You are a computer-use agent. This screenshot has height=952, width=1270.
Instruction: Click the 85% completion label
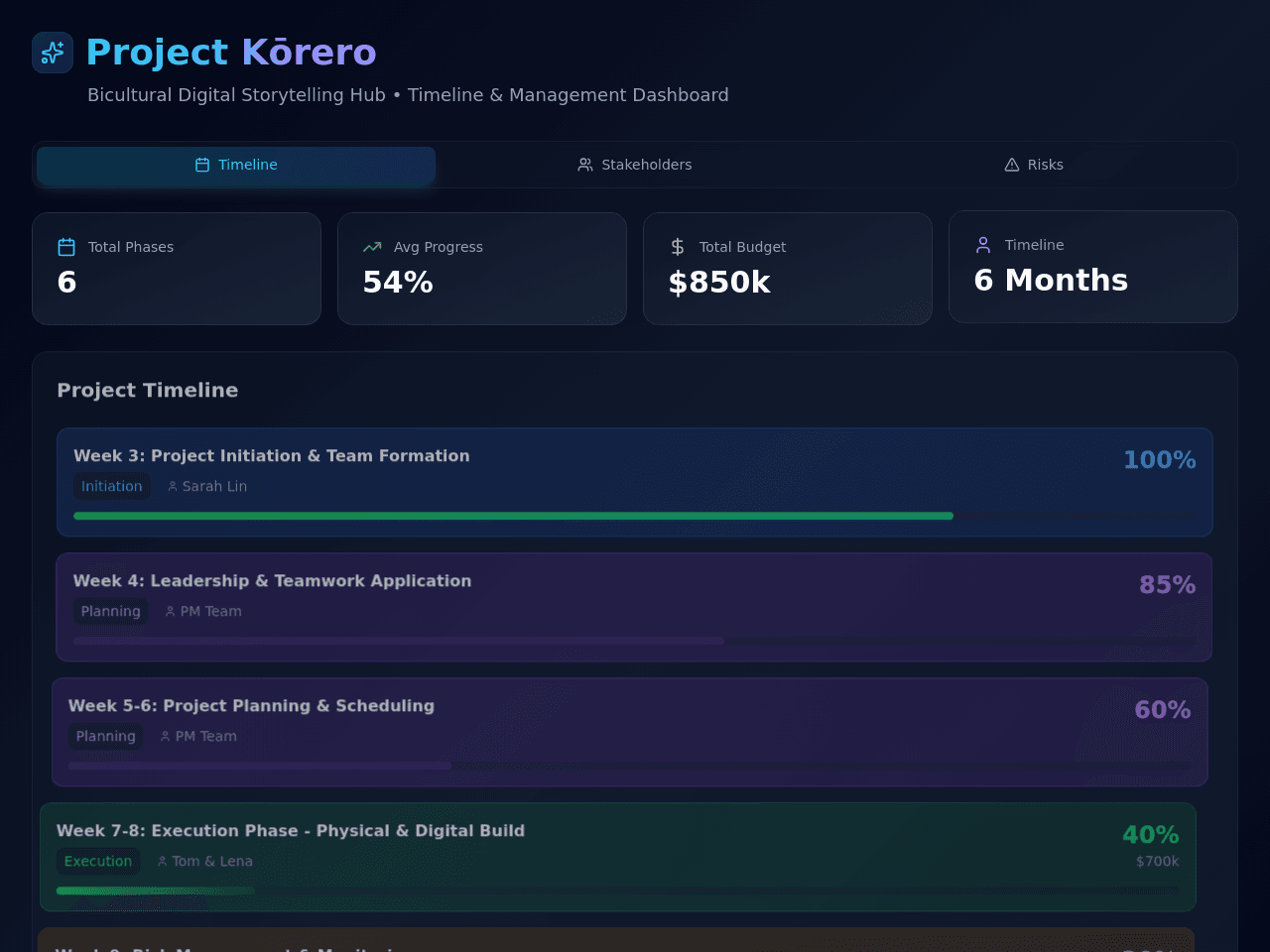[x=1167, y=585]
